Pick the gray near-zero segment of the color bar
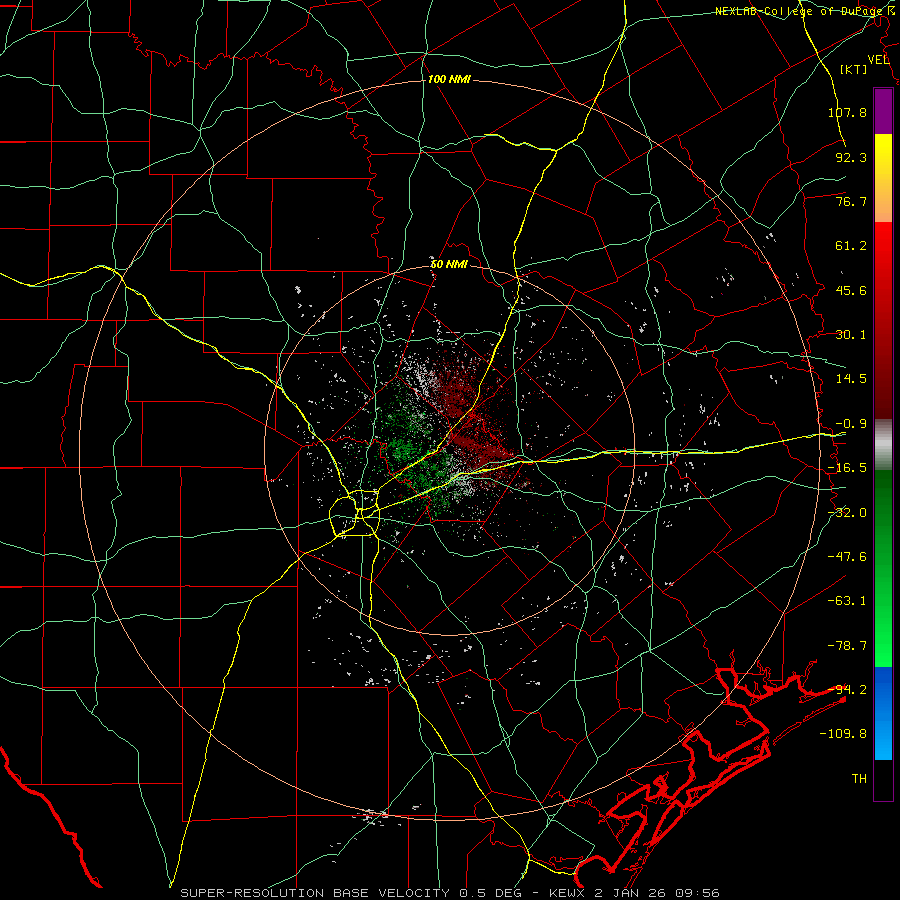The image size is (900, 900). (x=883, y=445)
